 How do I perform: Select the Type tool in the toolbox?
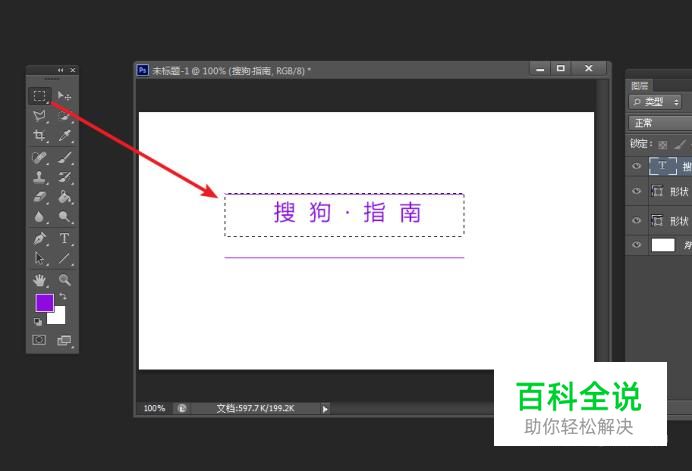64,238
